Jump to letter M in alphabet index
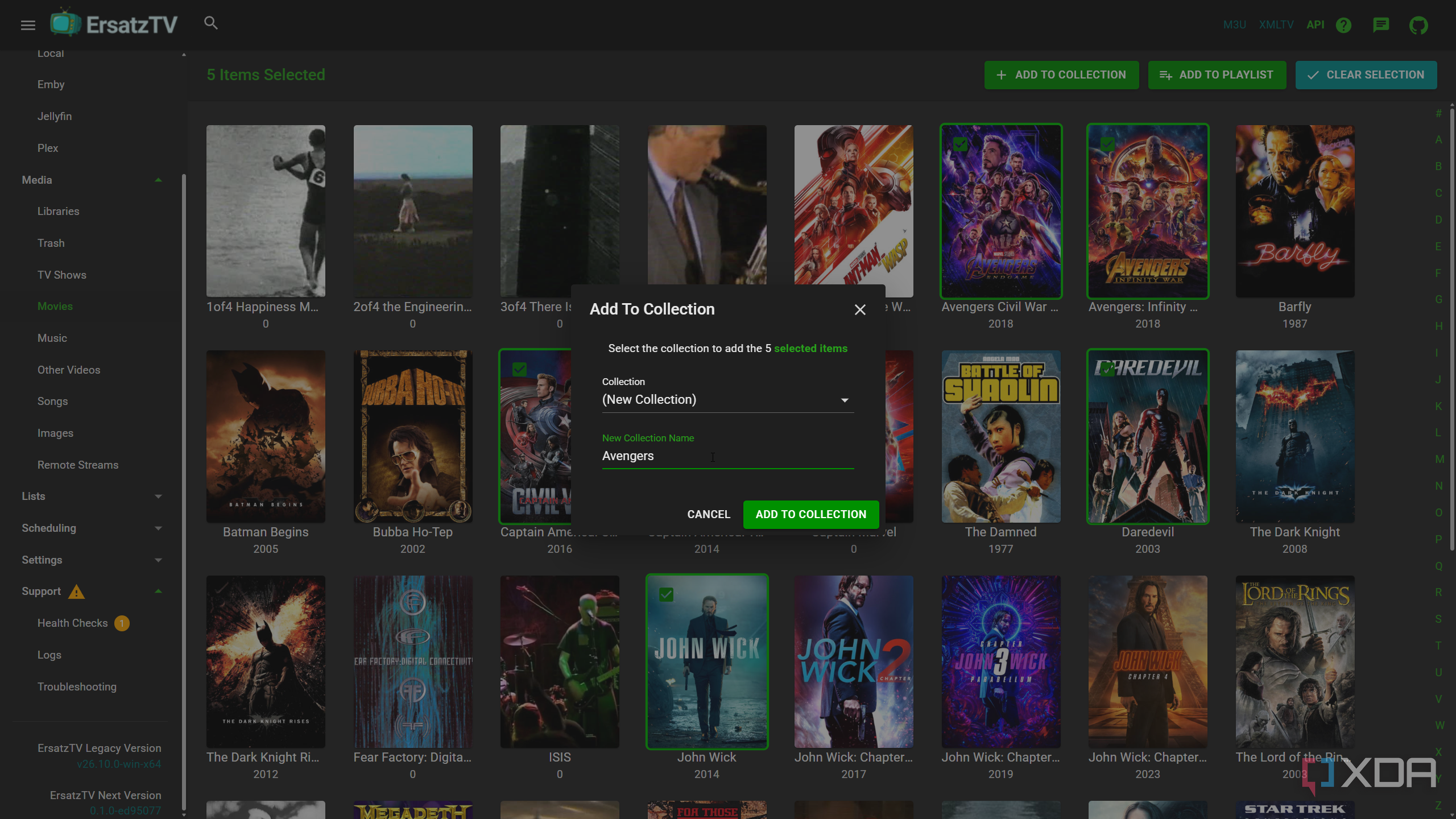Image resolution: width=1456 pixels, height=819 pixels. [1440, 459]
